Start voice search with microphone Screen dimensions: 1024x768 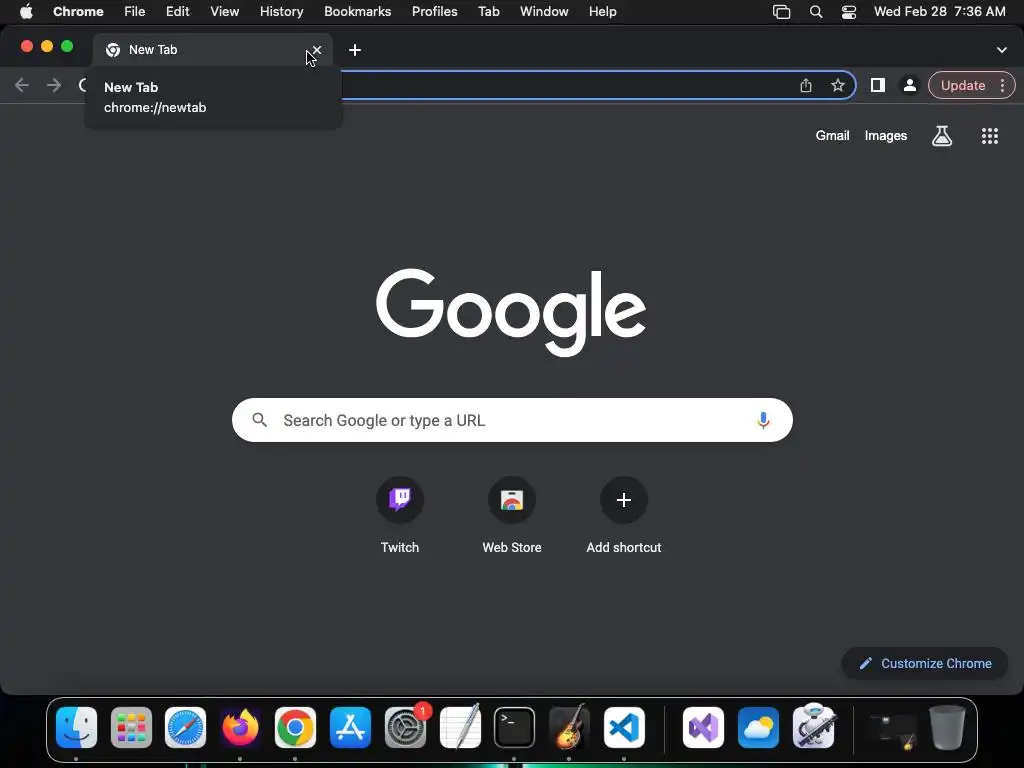pos(763,421)
